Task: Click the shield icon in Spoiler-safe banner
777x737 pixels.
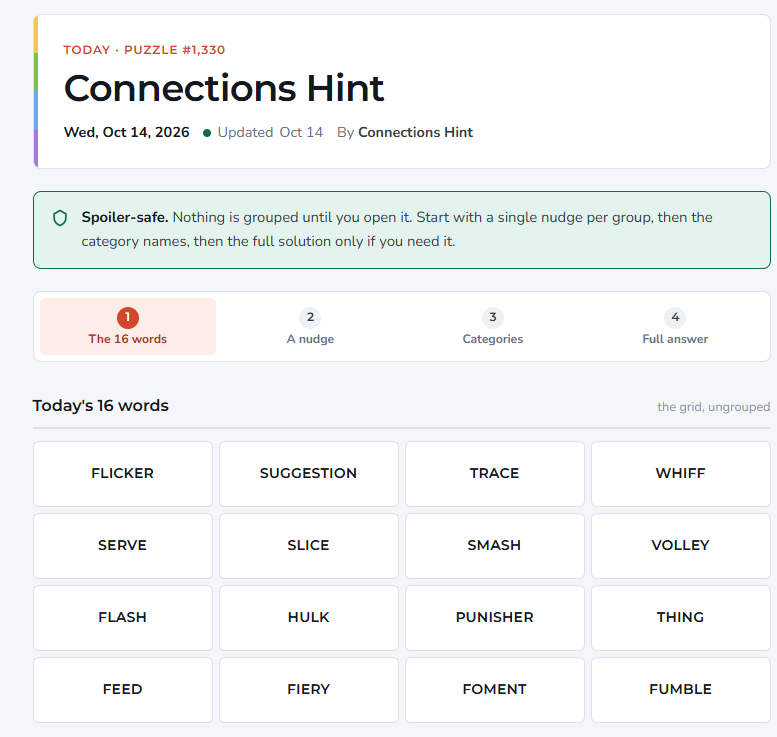Action: 60,218
